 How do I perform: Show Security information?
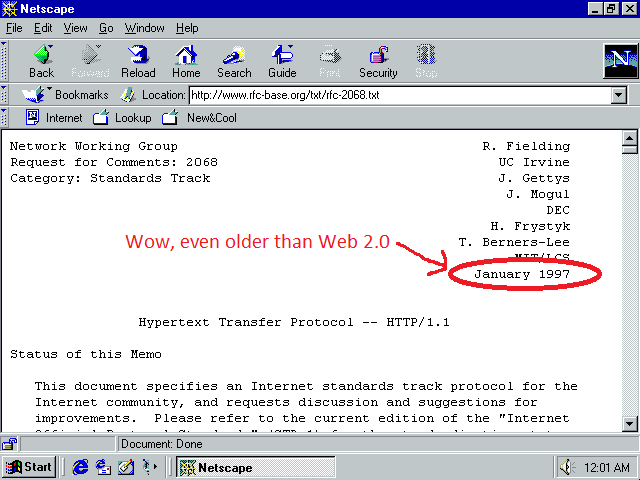click(x=378, y=61)
